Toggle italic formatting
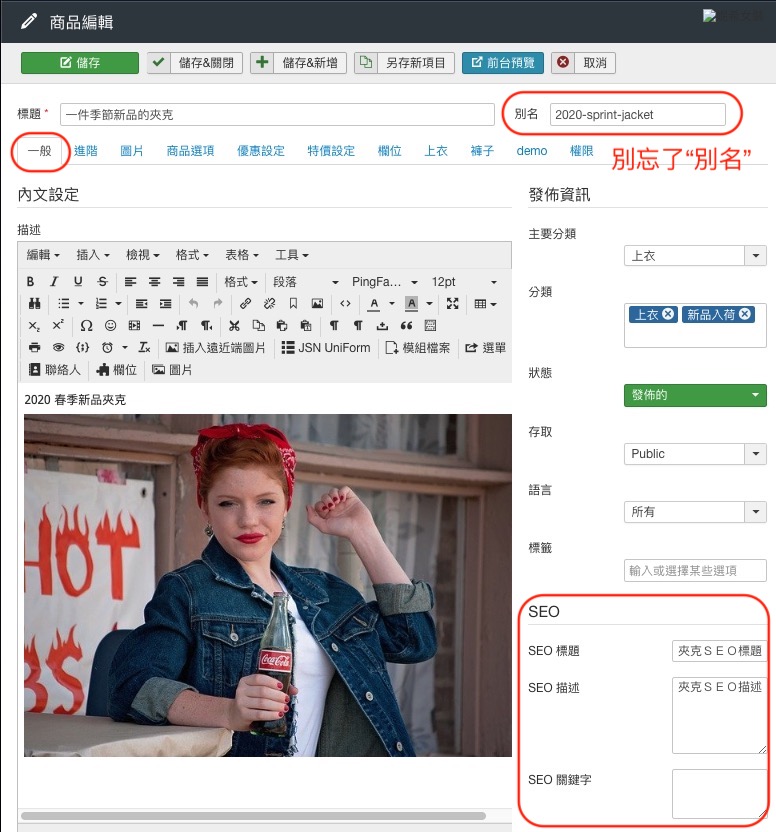 (54, 282)
